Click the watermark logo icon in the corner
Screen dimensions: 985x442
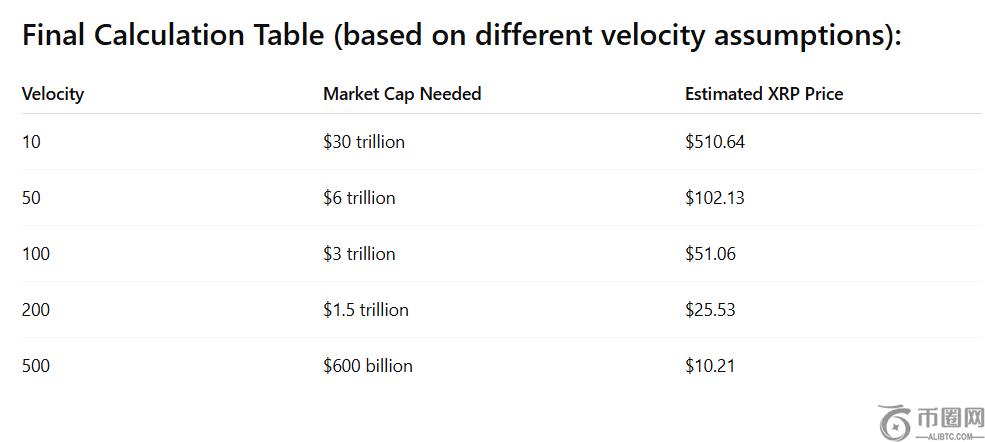point(895,421)
